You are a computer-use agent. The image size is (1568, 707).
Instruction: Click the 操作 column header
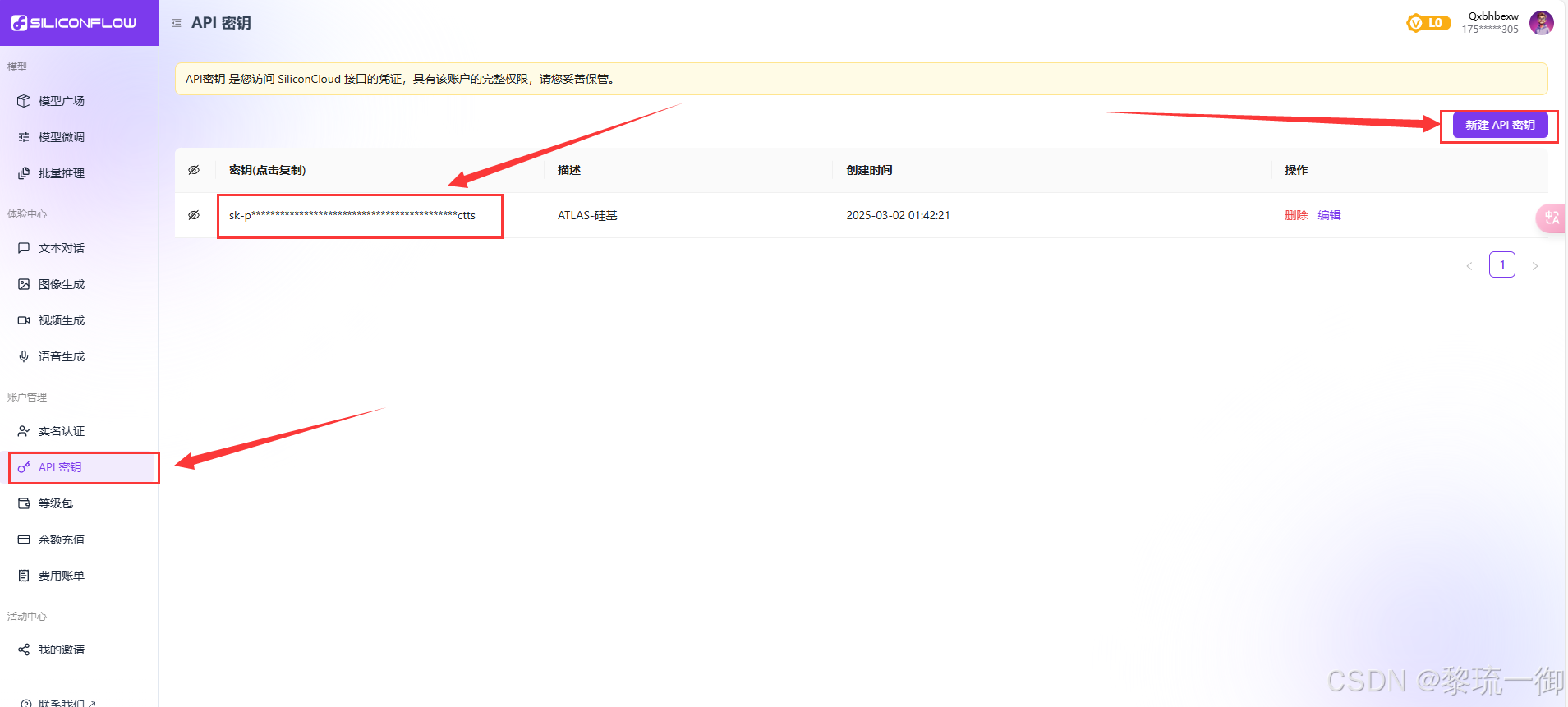1296,170
